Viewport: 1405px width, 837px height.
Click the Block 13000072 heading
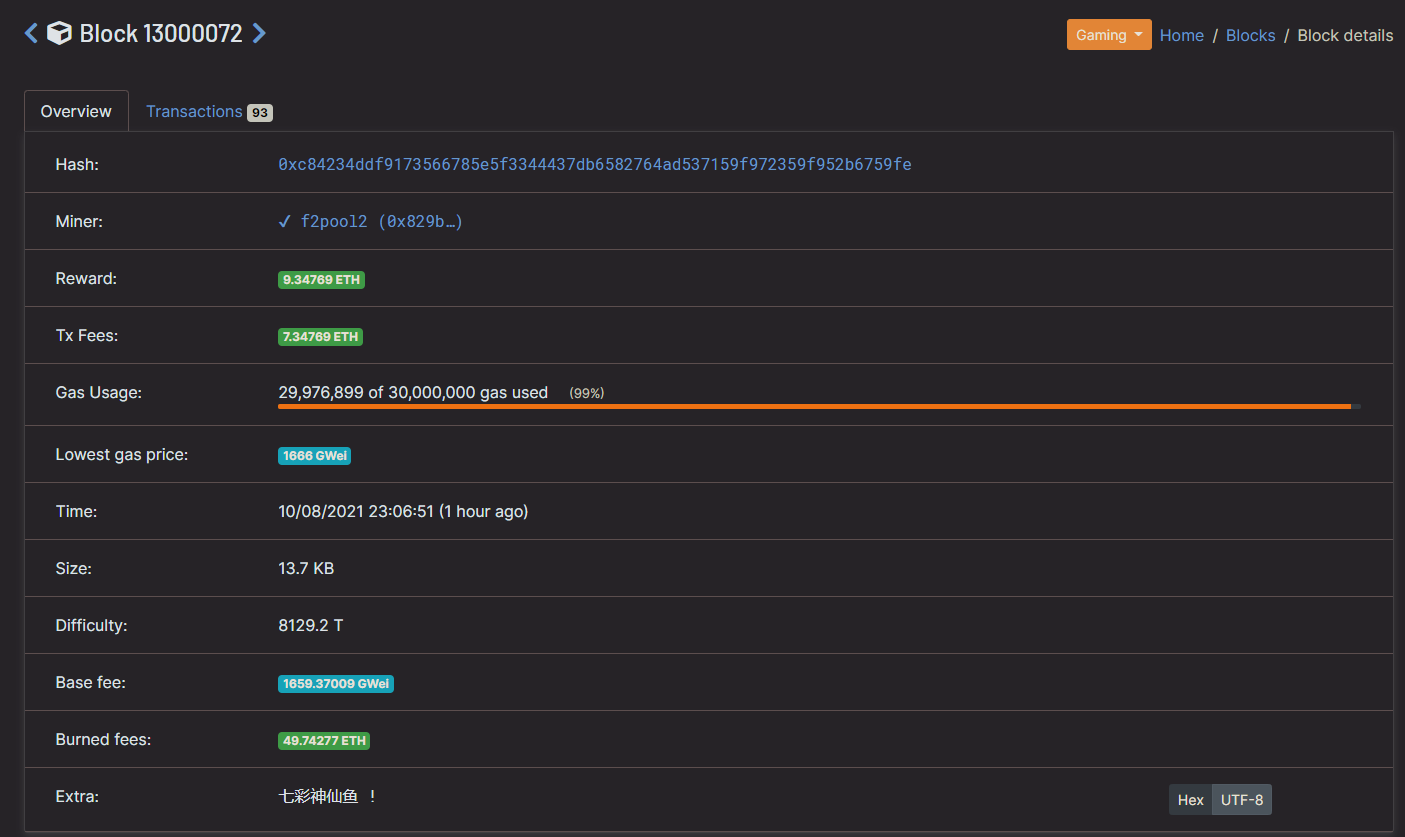click(x=161, y=33)
